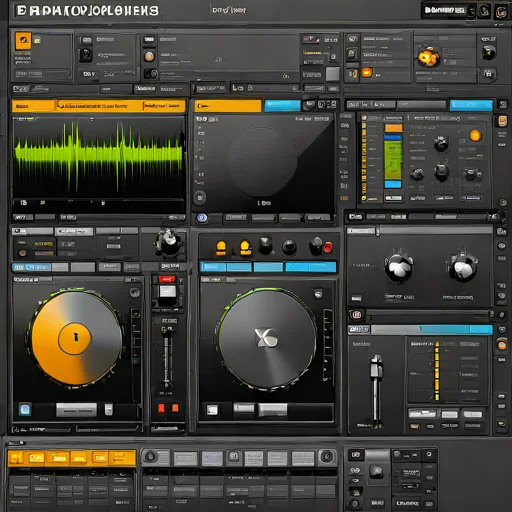This screenshot has height=512, width=512.
Task: Click the small orange round knob in top toolbar
Action: [x=149, y=56]
